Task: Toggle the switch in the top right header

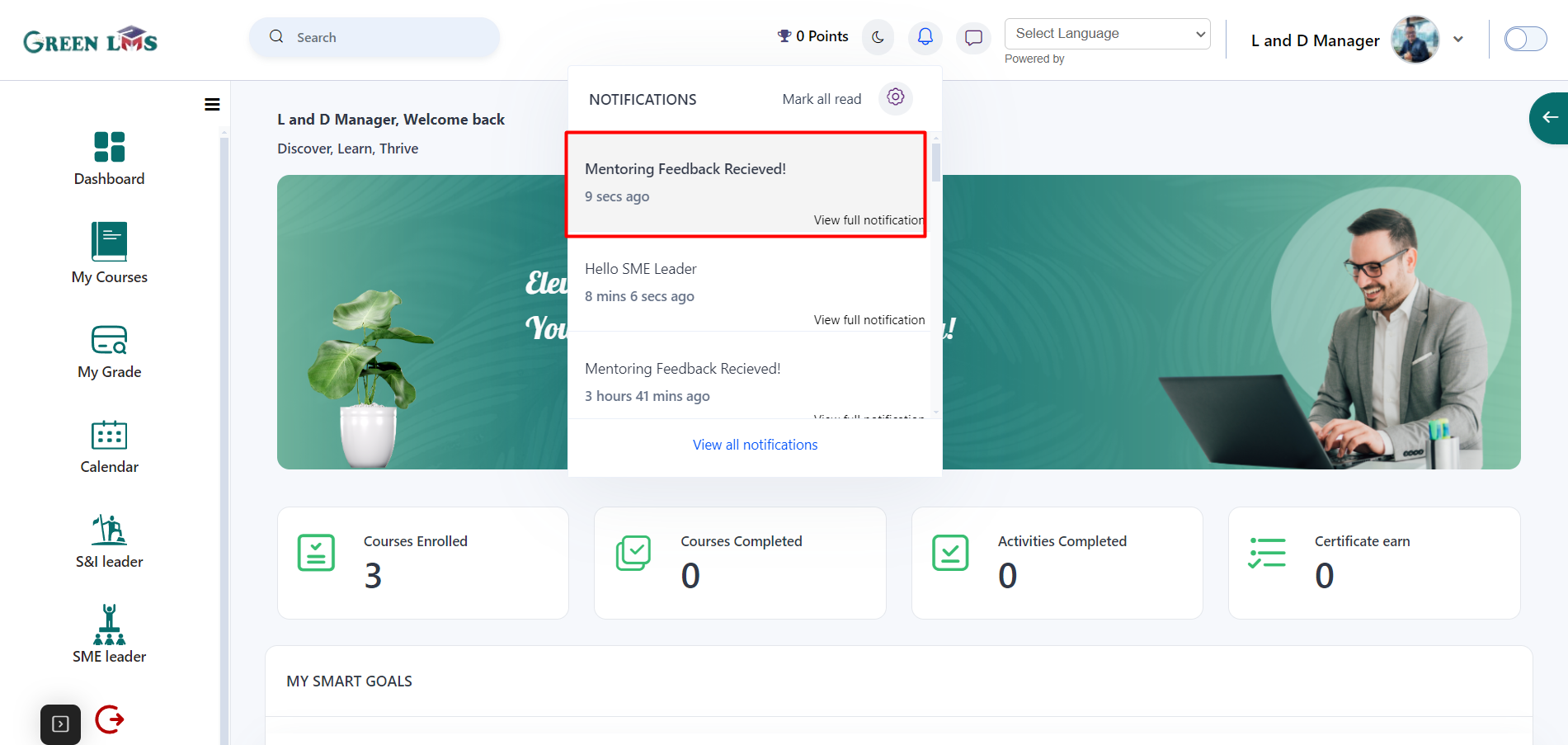Action: [1525, 39]
